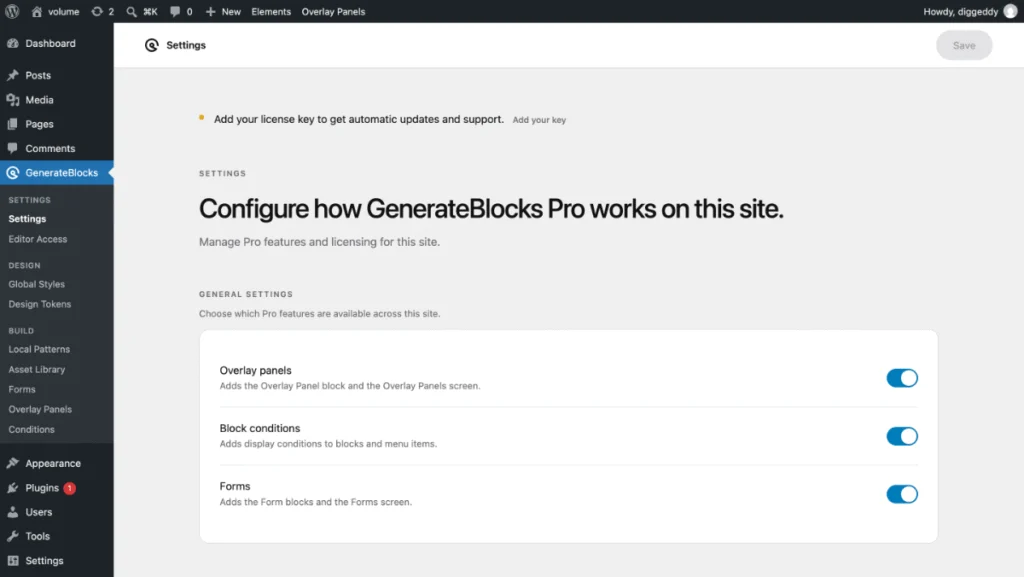Click the Overlay panels setting label
The image size is (1024, 577).
click(255, 370)
